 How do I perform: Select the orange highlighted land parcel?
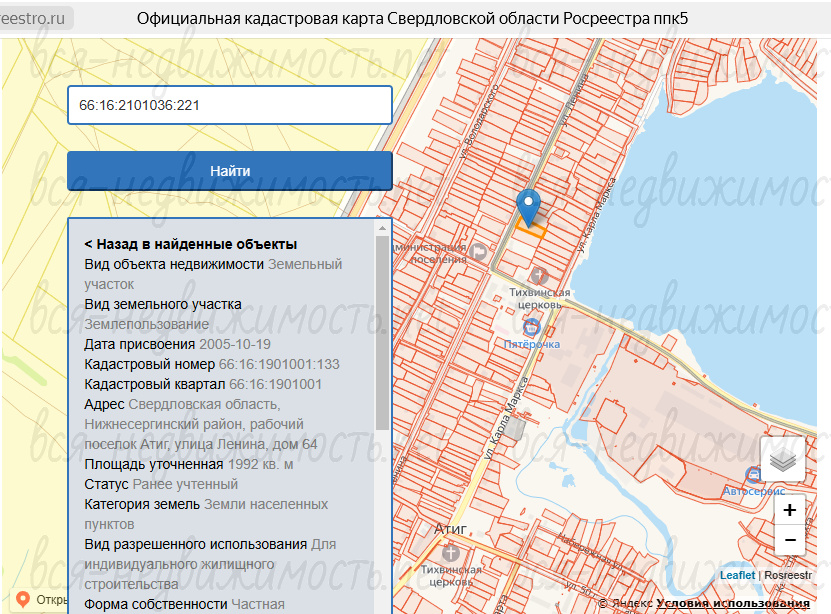(x=531, y=230)
